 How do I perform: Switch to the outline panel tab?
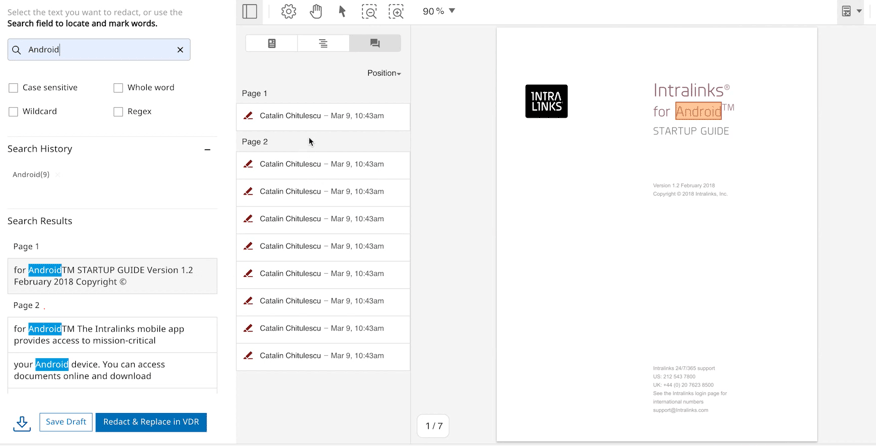323,43
